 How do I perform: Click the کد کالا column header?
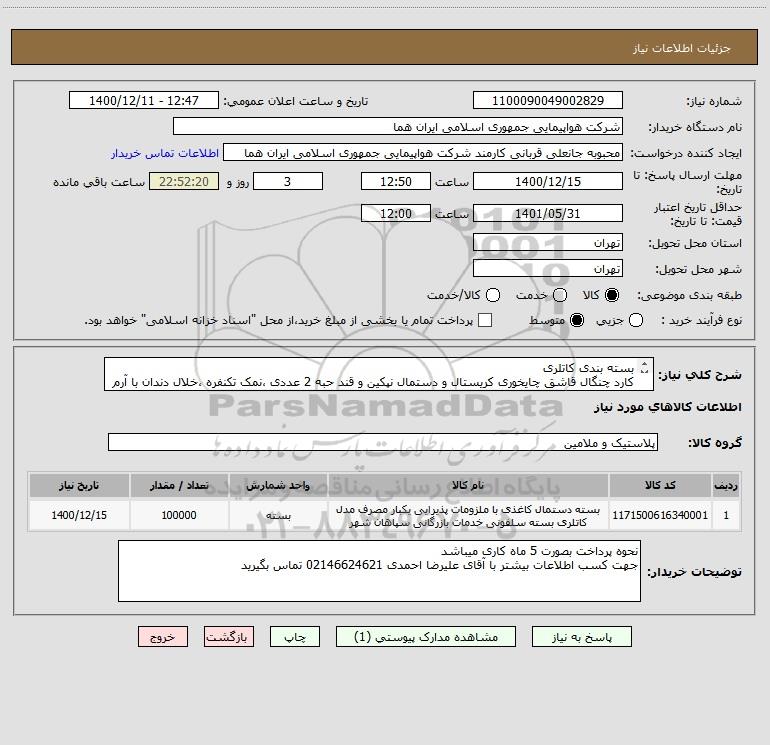tap(660, 486)
